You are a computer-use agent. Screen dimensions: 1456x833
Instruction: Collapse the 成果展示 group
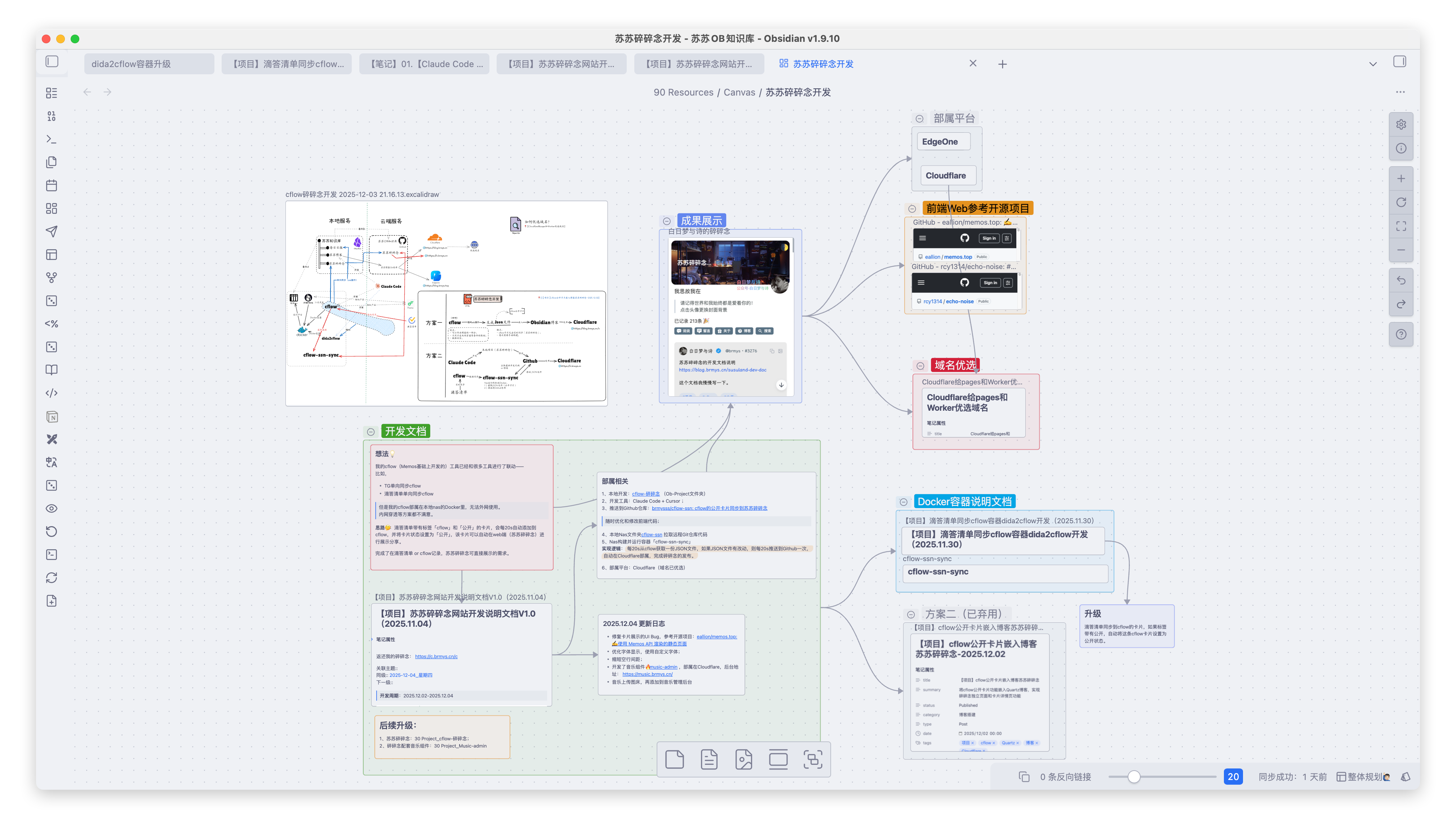coord(666,221)
